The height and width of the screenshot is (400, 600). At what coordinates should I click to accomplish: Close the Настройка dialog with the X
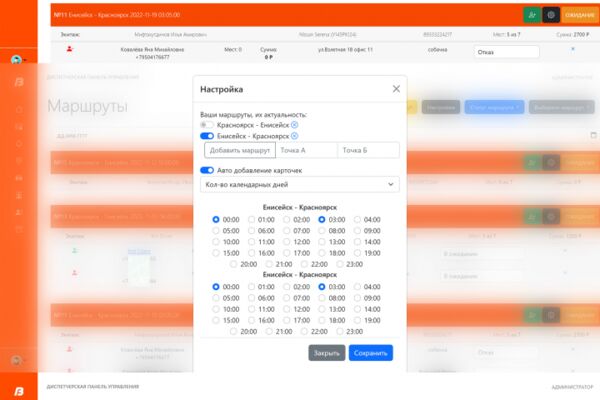(396, 89)
